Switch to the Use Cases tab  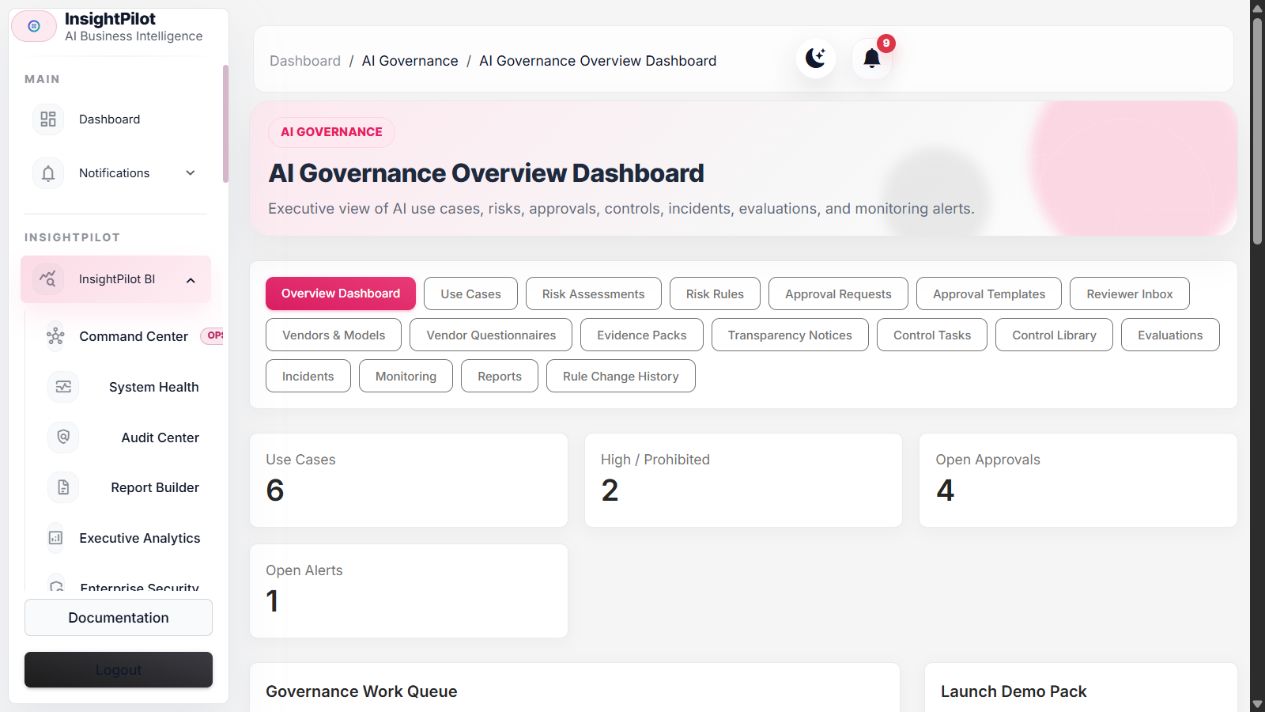[471, 294]
